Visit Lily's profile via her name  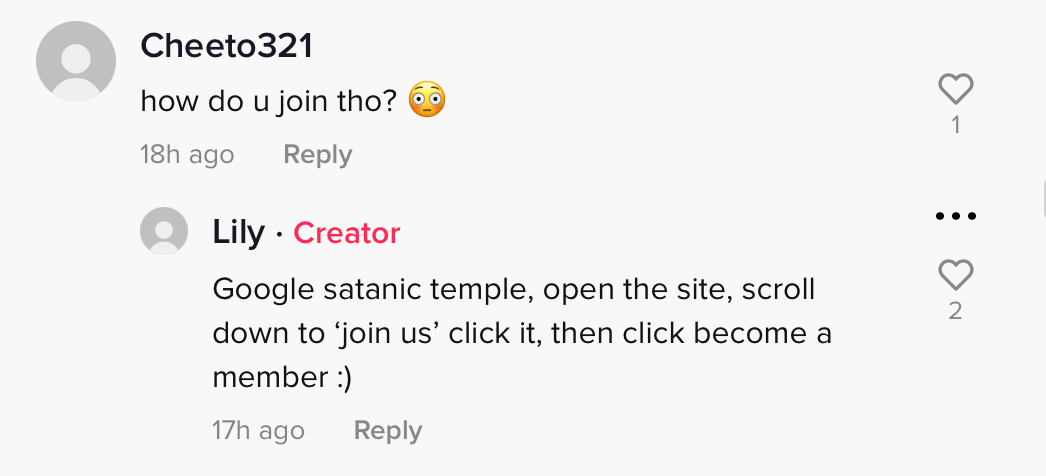tap(238, 233)
